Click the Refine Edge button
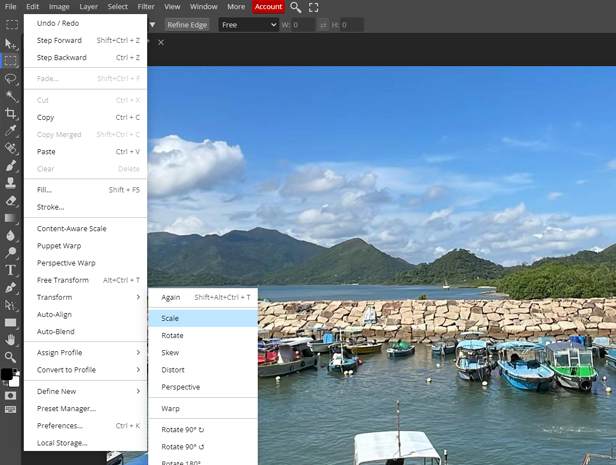The image size is (616, 465). point(186,25)
